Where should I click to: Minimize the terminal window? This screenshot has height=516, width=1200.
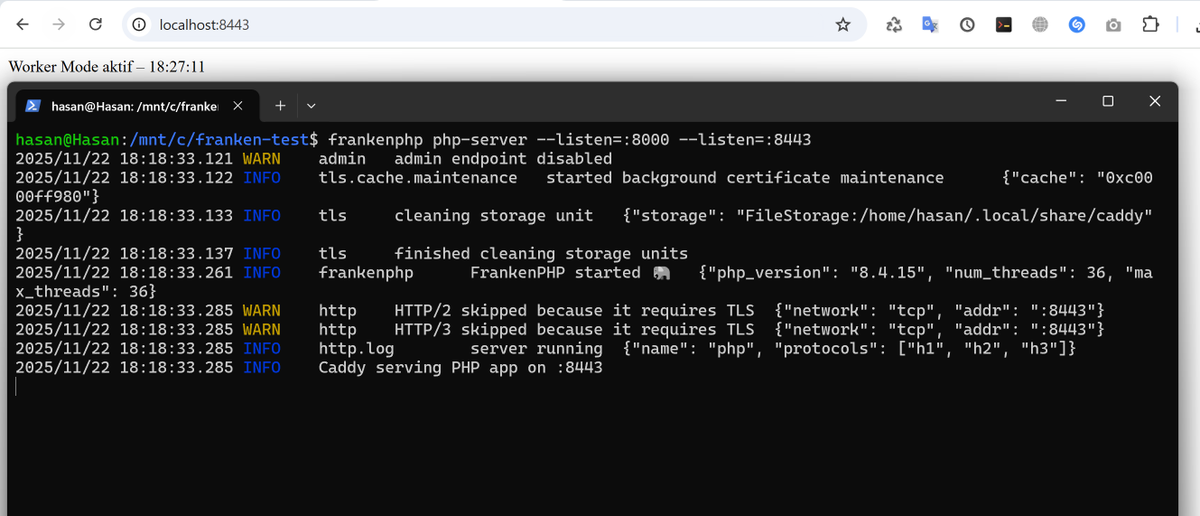point(1060,101)
